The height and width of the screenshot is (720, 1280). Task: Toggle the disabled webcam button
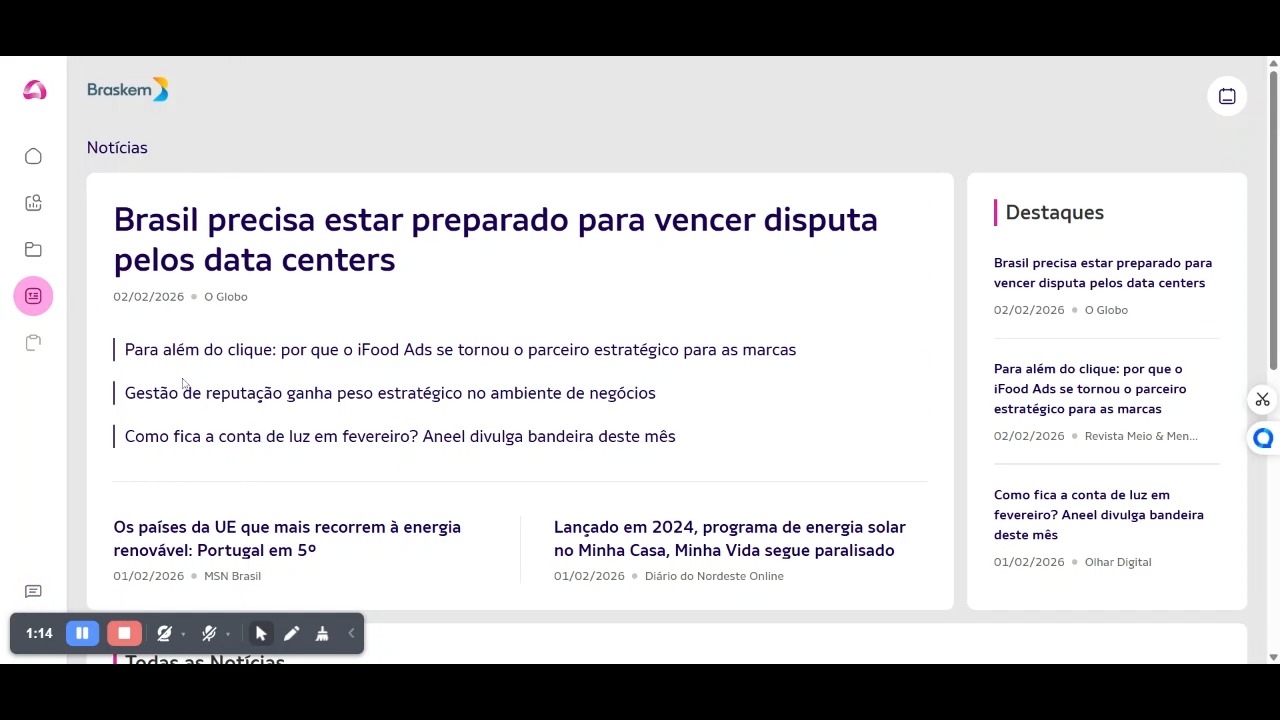pyautogui.click(x=164, y=633)
